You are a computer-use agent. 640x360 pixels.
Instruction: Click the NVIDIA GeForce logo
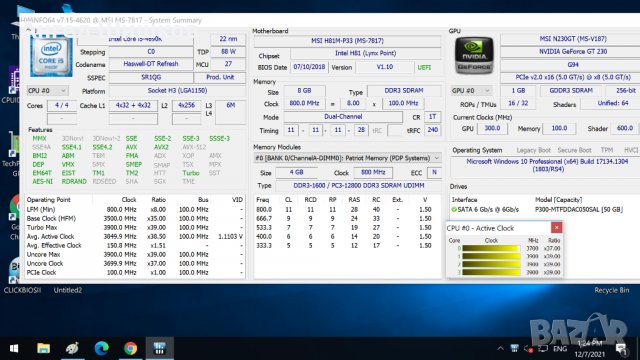(x=473, y=56)
